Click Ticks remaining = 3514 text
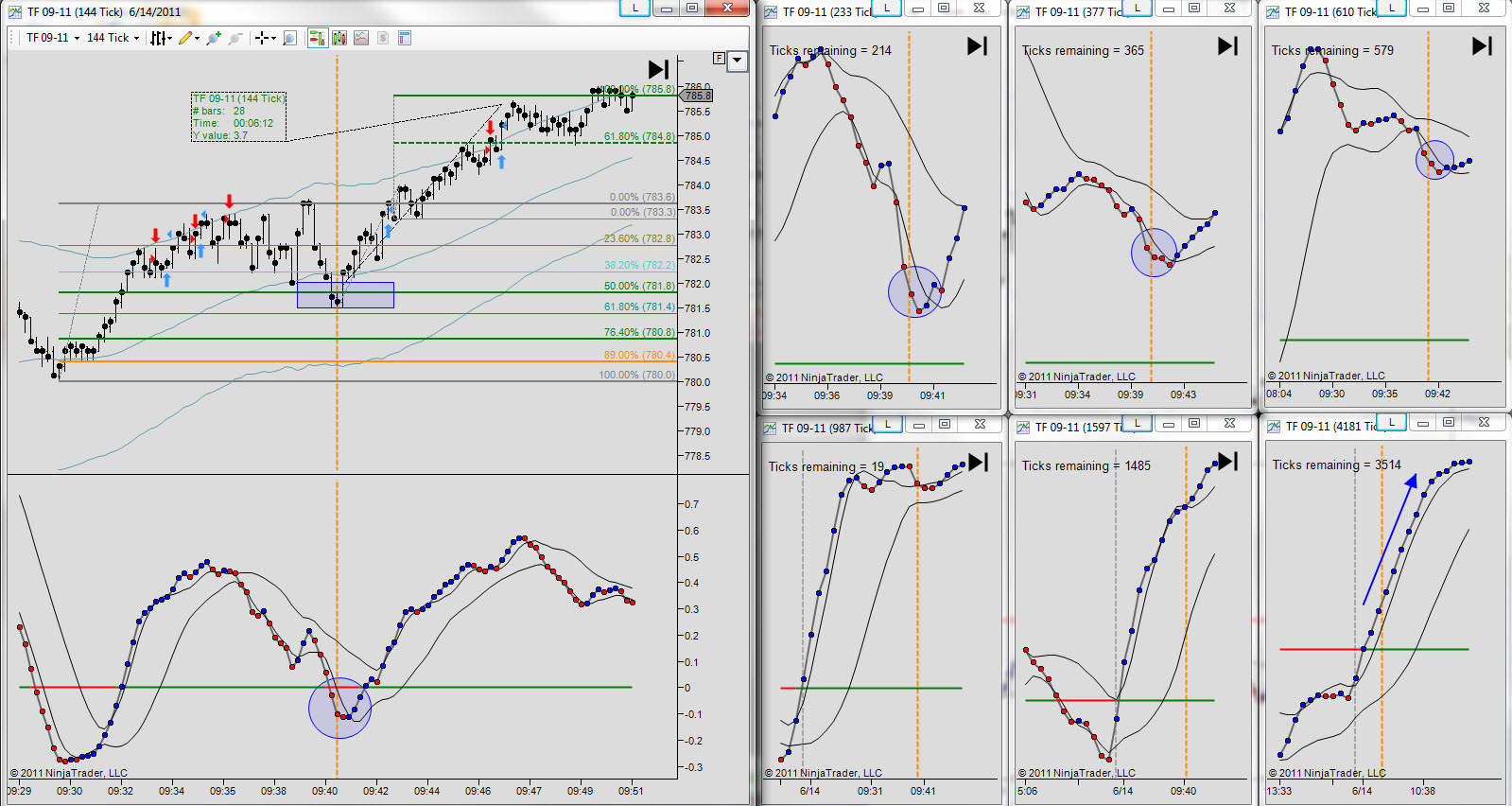1512x806 pixels. [1337, 465]
